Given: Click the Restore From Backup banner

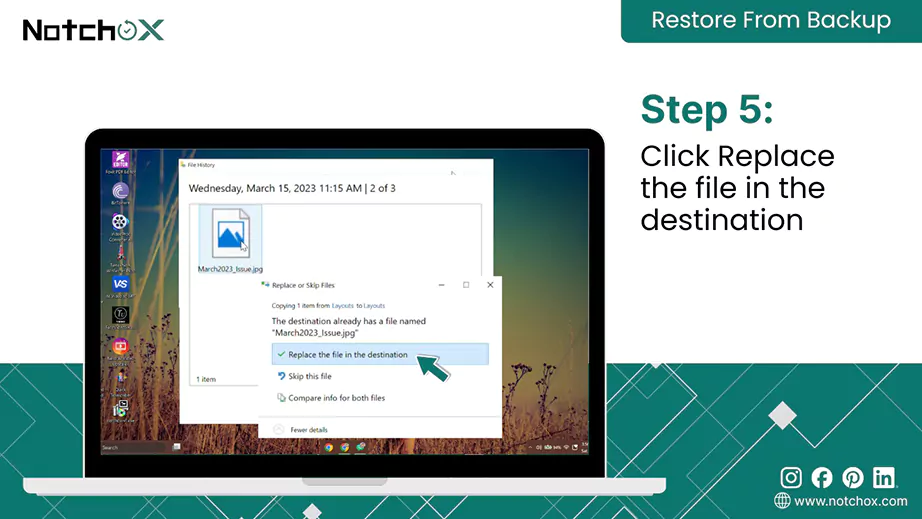Looking at the screenshot, I should point(771,21).
